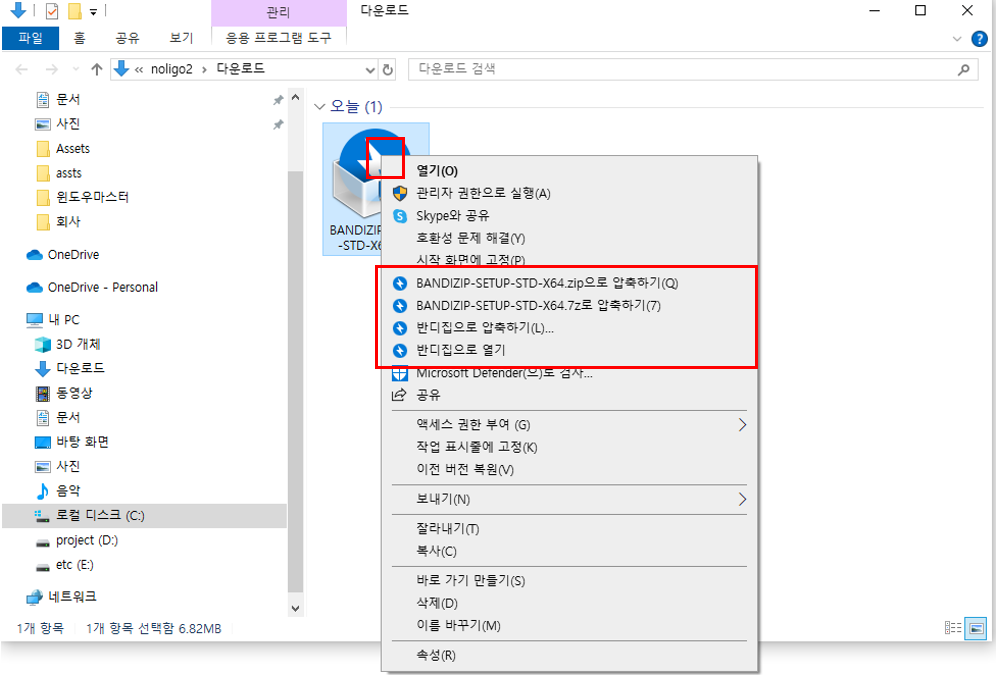This screenshot has height=677, width=1002.
Task: Collapse the 오늘 (1) group
Action: (x=320, y=107)
